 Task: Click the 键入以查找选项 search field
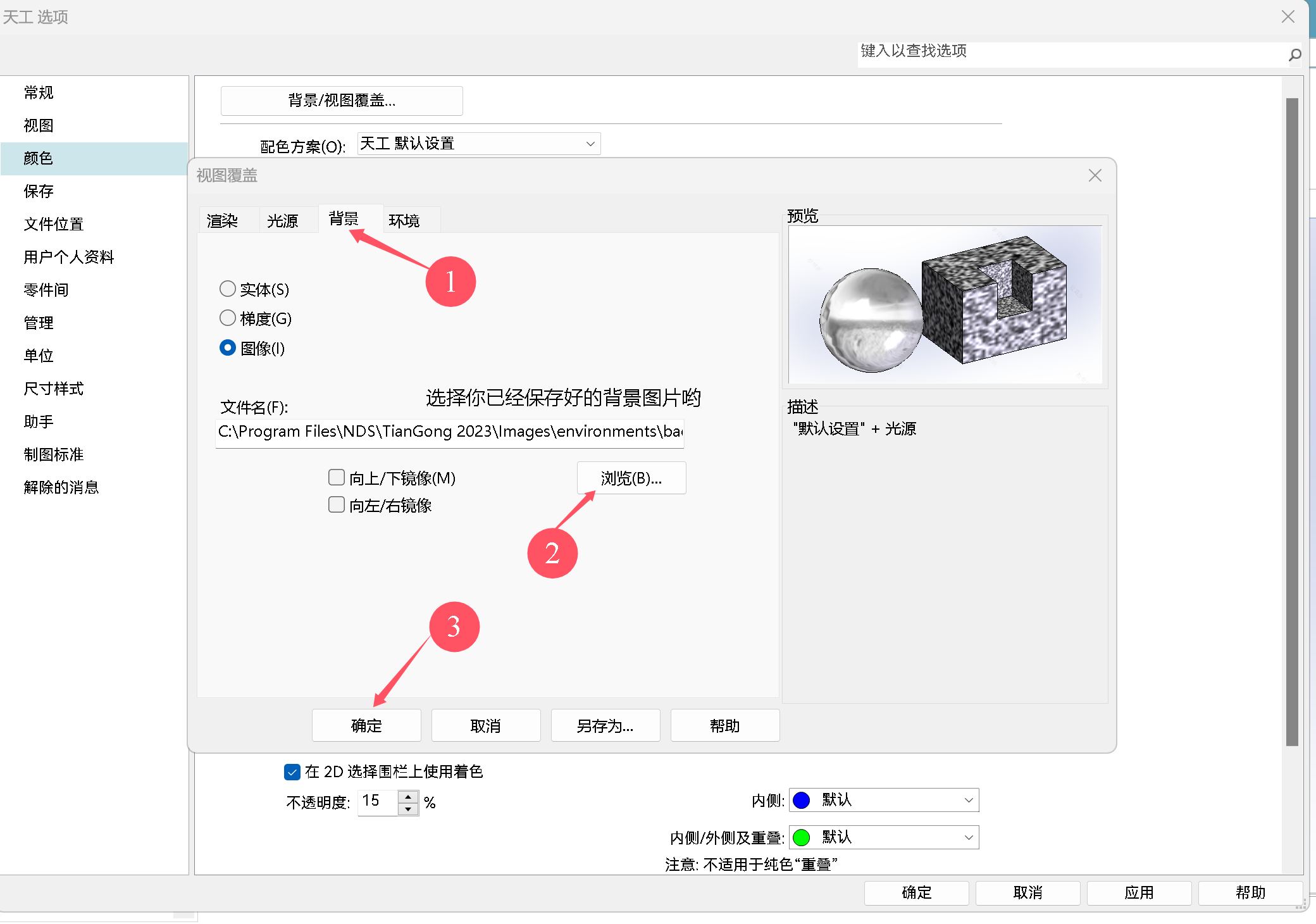(1072, 54)
